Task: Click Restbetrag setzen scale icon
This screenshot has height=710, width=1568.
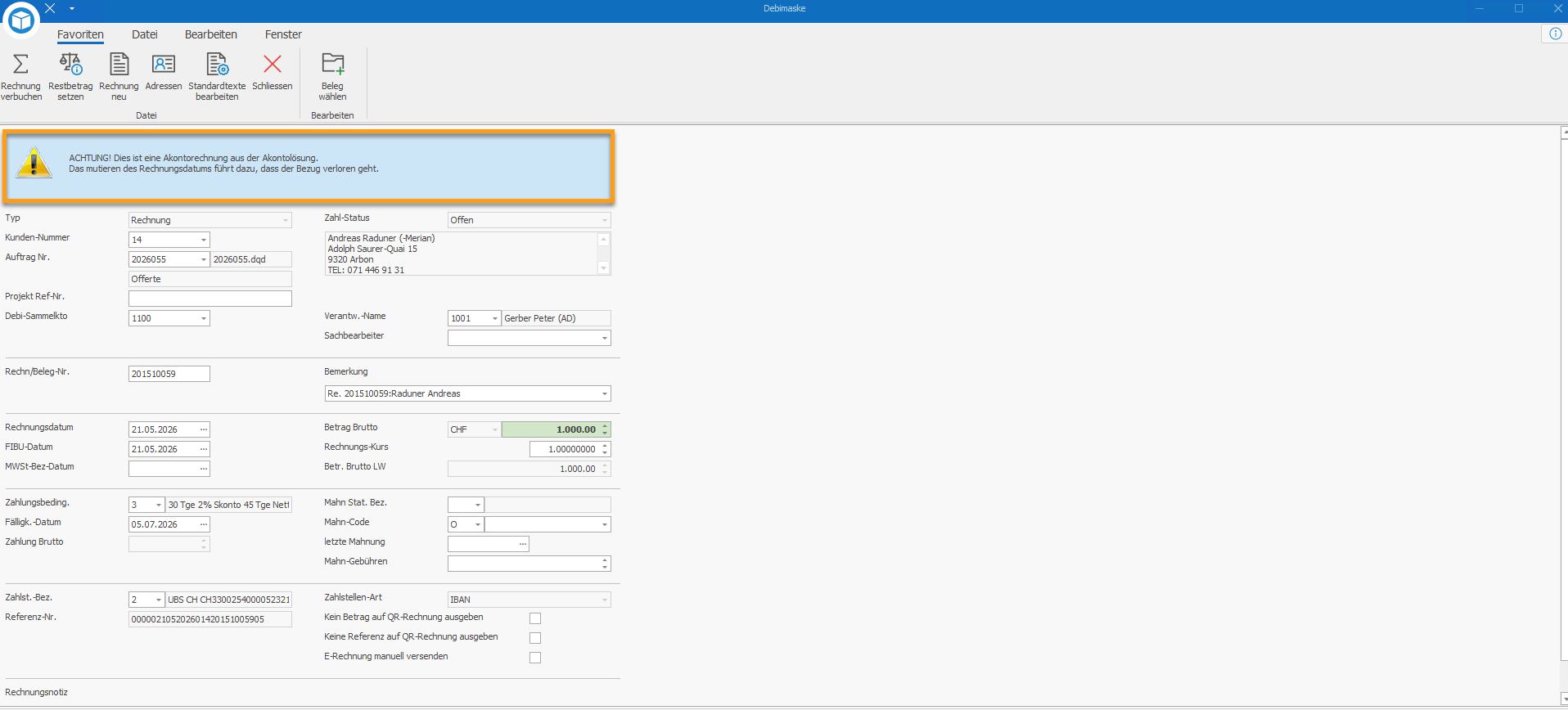Action: click(70, 64)
